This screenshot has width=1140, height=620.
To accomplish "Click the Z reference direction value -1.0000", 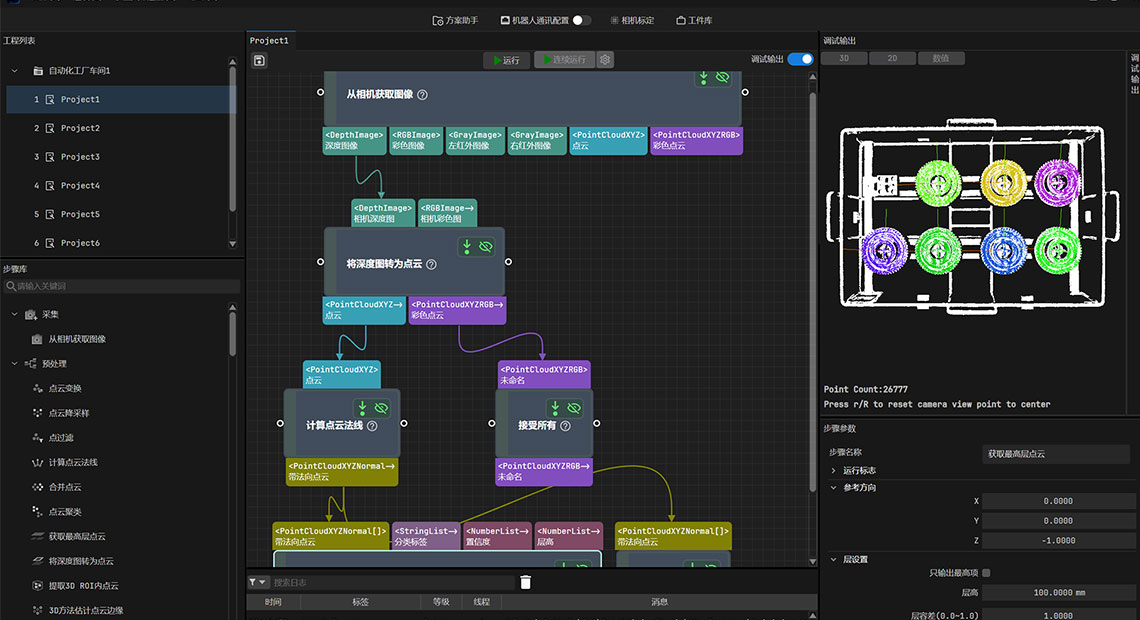I will pyautogui.click(x=1058, y=540).
